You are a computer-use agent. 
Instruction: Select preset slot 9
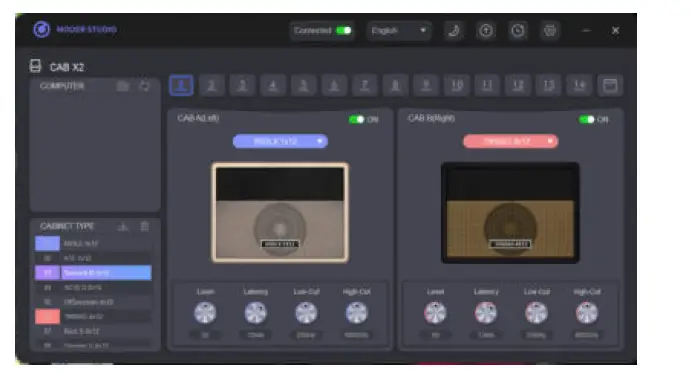pos(426,85)
